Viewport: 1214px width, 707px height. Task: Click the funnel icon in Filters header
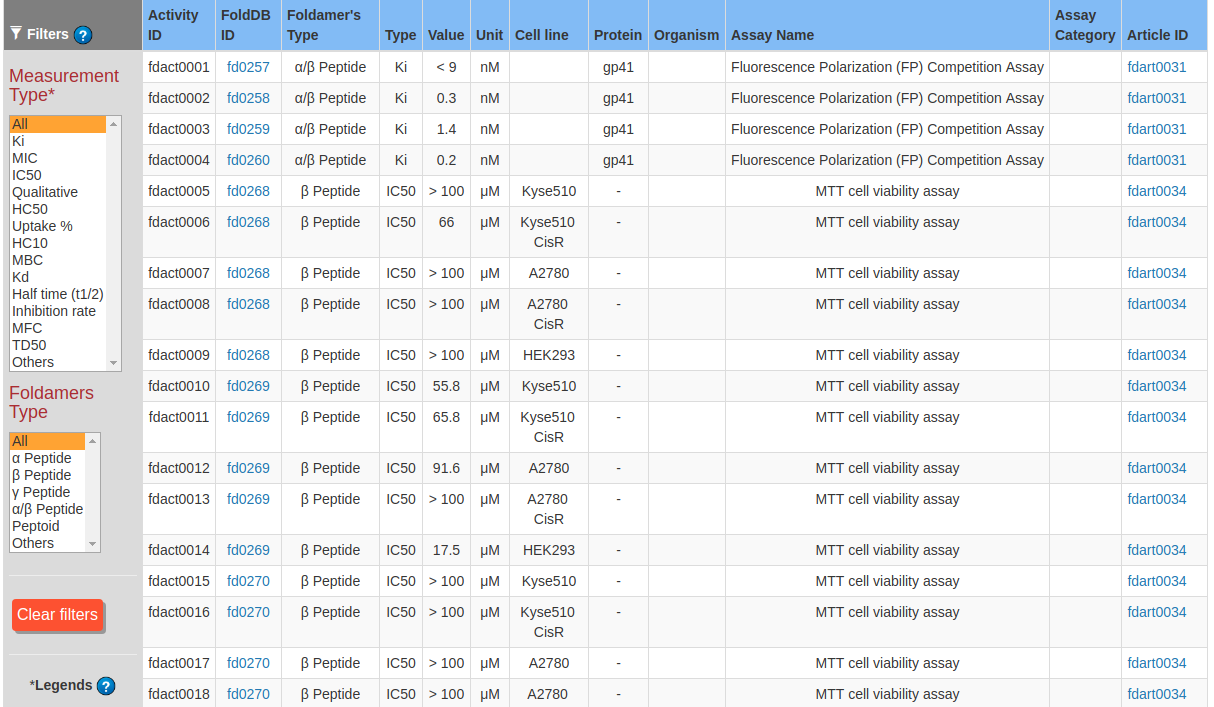coord(16,34)
